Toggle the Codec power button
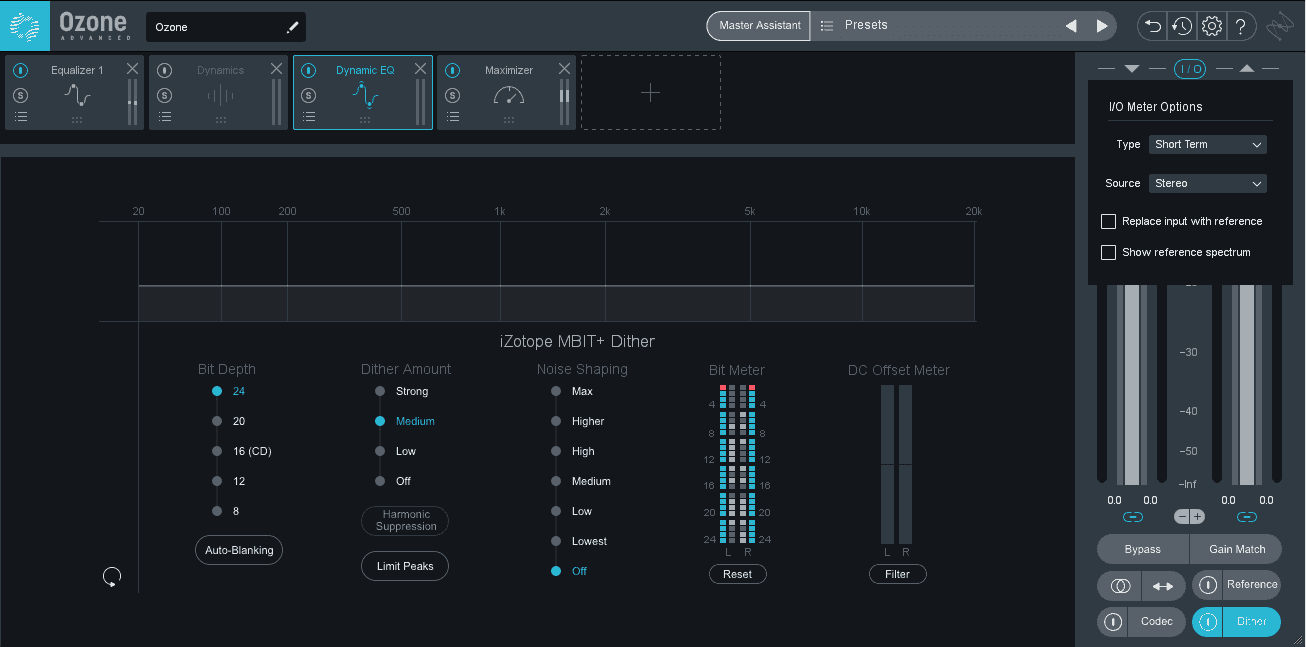The width and height of the screenshot is (1306, 647). [1113, 621]
